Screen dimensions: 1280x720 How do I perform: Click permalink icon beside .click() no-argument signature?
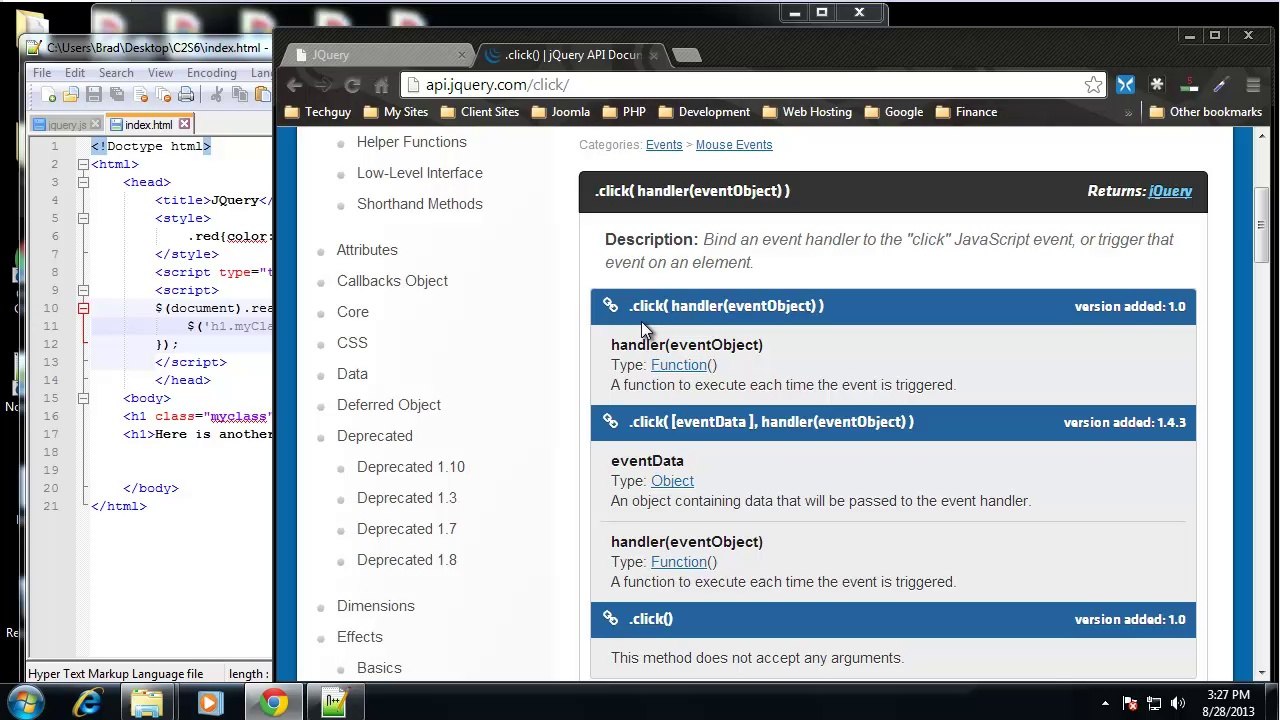tap(610, 619)
